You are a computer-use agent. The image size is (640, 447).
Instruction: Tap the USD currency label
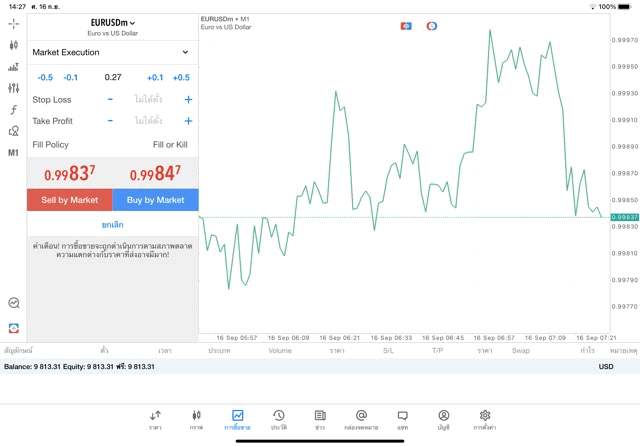tap(606, 367)
